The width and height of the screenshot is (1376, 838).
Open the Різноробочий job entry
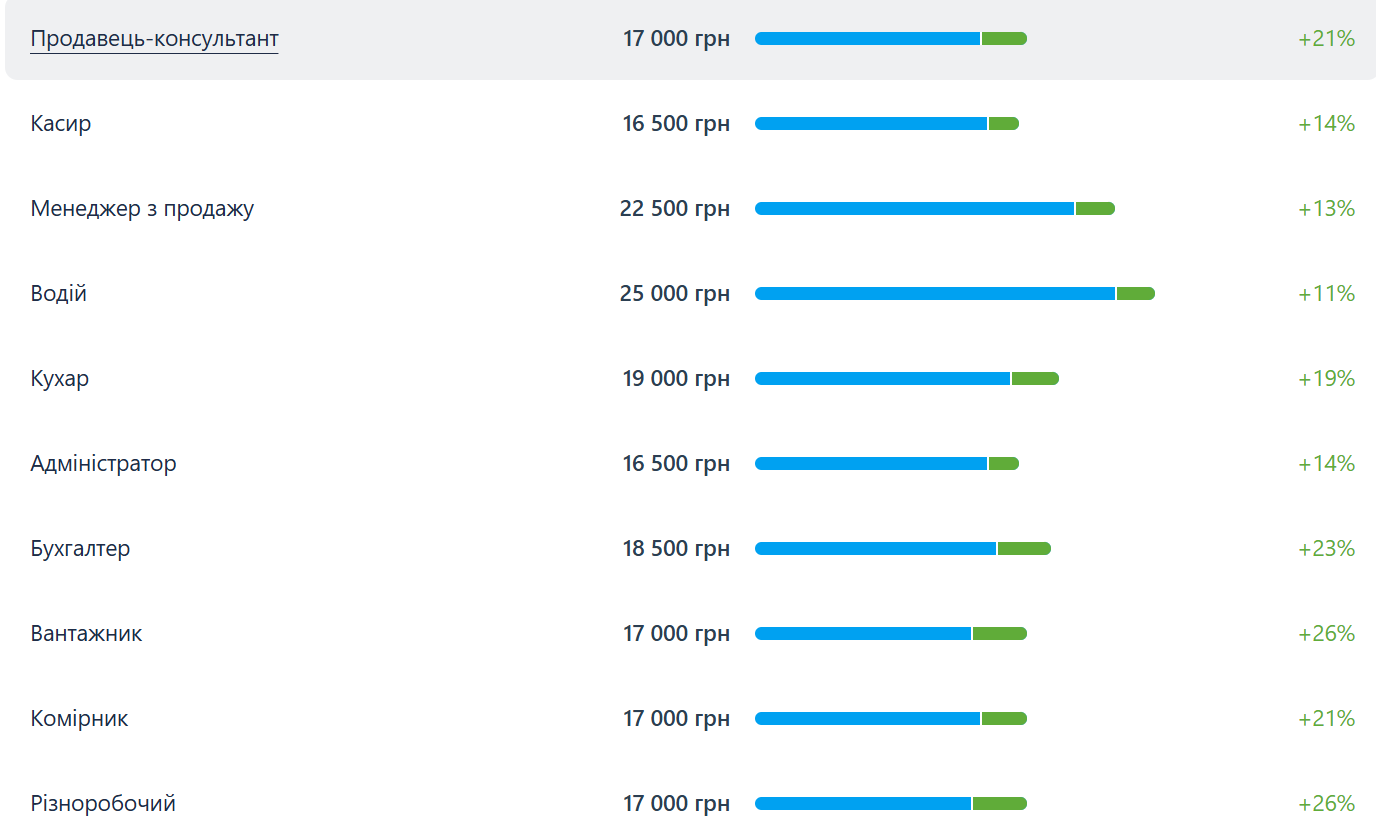pyautogui.click(x=103, y=804)
